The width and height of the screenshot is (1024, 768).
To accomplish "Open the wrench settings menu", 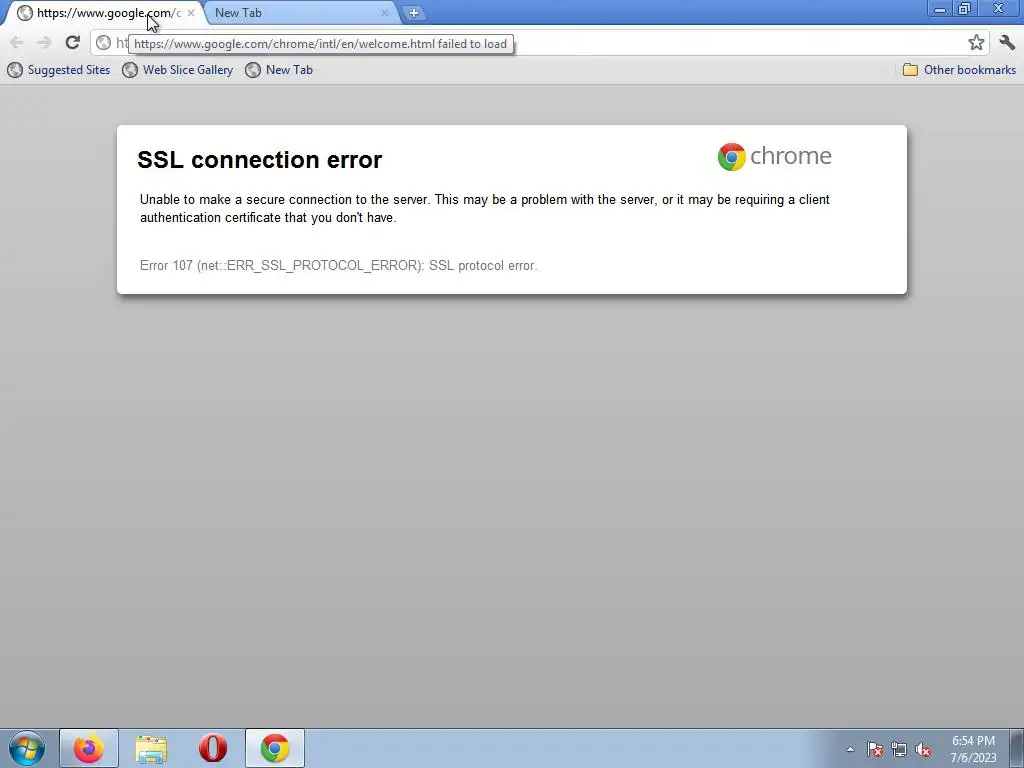I will [x=1006, y=42].
